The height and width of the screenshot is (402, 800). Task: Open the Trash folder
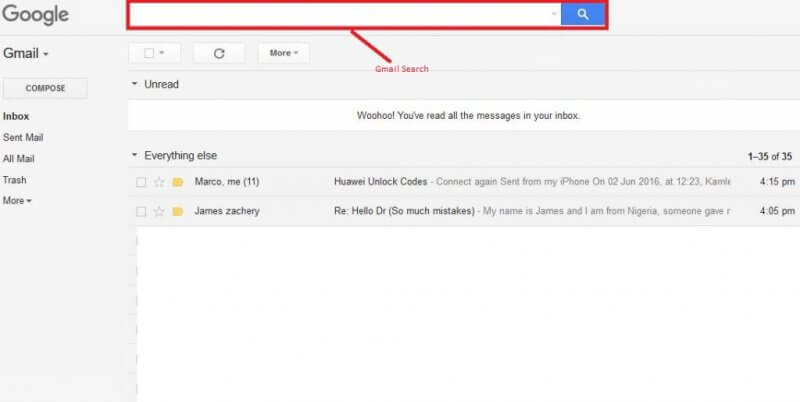click(x=14, y=180)
